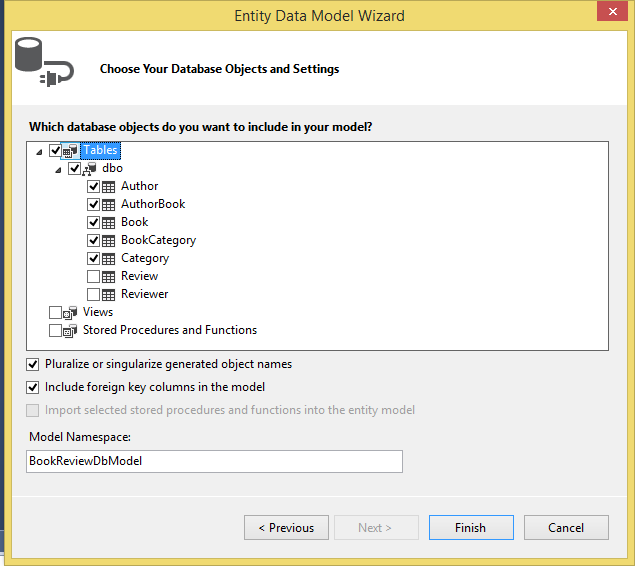Image resolution: width=635 pixels, height=566 pixels.
Task: Select the dbo tree label
Action: 112,168
